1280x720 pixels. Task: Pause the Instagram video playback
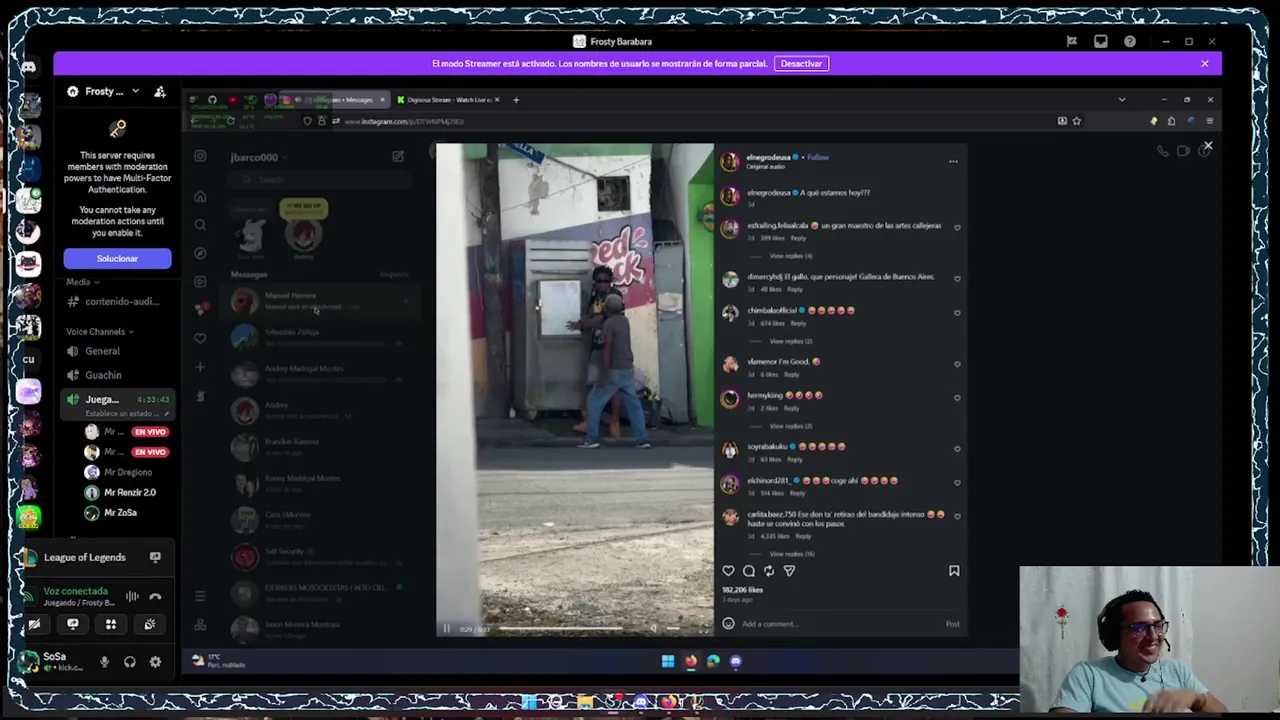click(x=446, y=629)
